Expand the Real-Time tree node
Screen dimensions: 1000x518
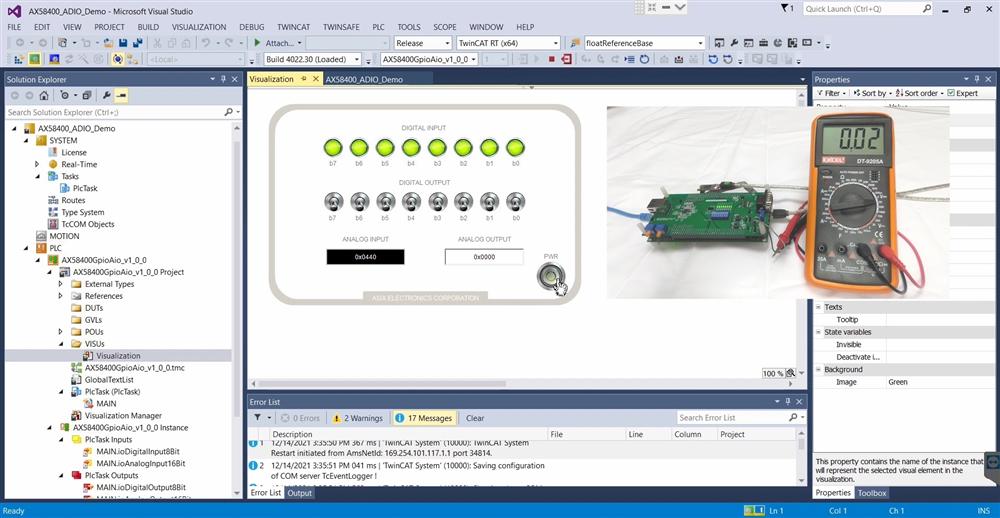click(38, 165)
